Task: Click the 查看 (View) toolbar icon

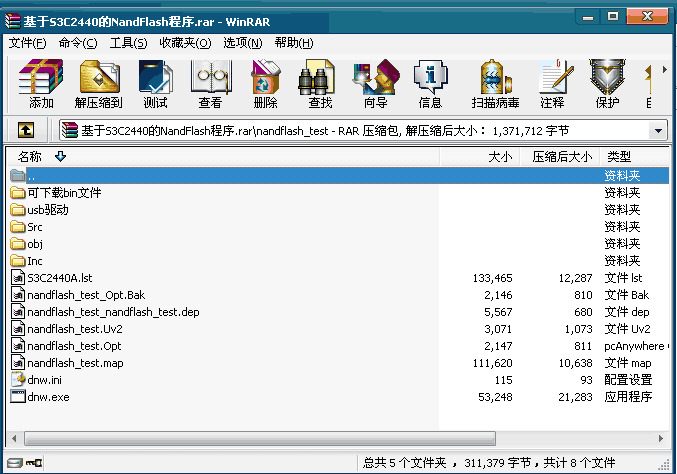Action: [x=211, y=84]
